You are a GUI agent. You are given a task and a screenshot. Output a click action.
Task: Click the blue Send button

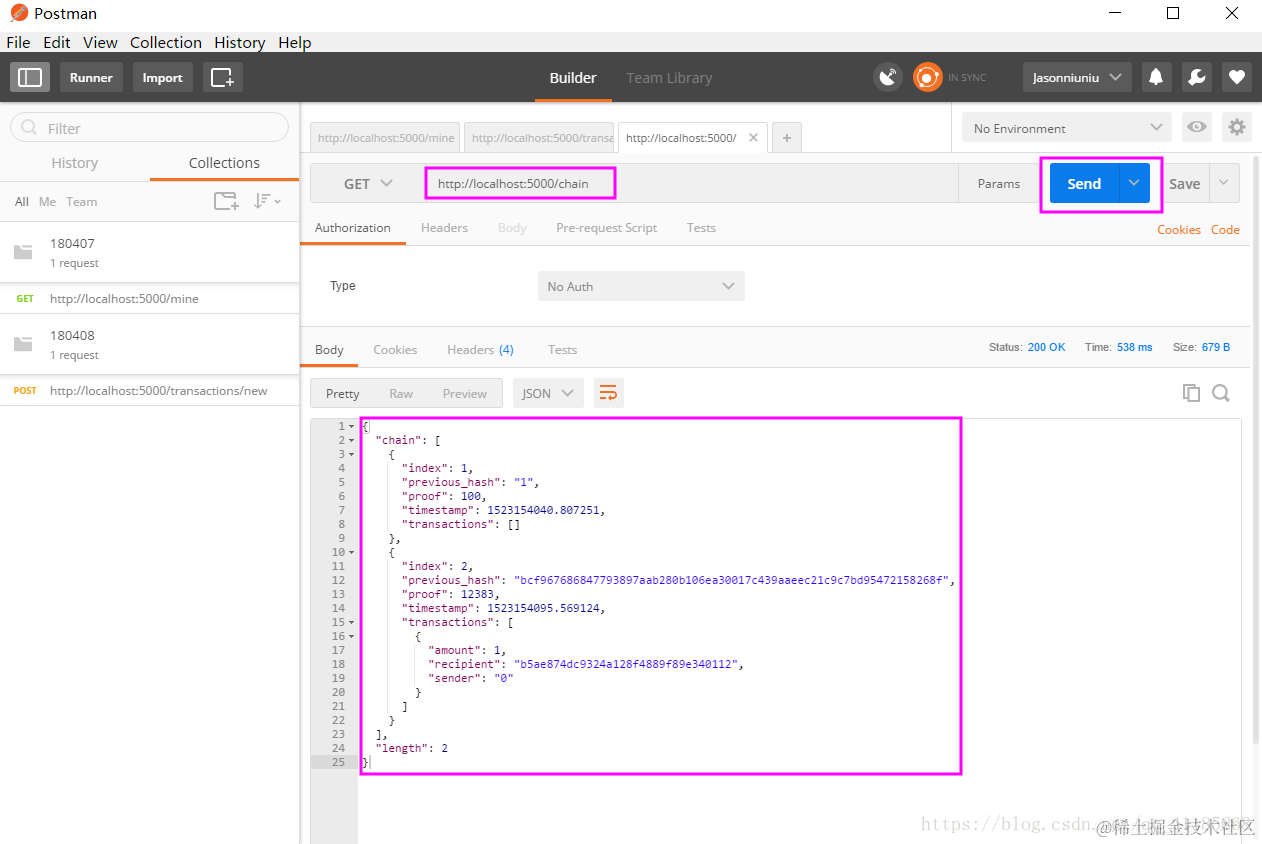pyautogui.click(x=1084, y=183)
